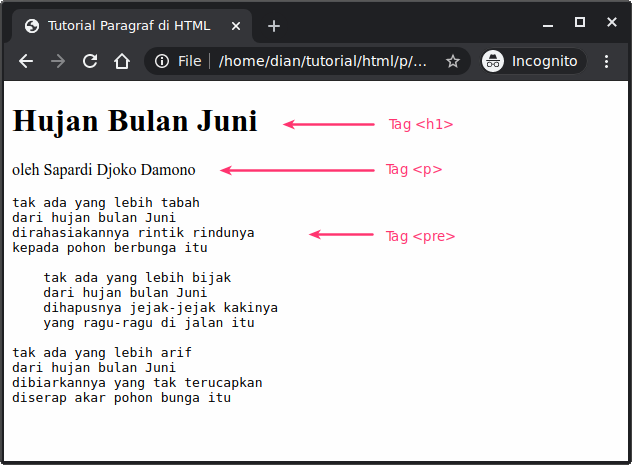Go back using the browser back arrow
Viewport: 632px width, 465px height.
(26, 61)
